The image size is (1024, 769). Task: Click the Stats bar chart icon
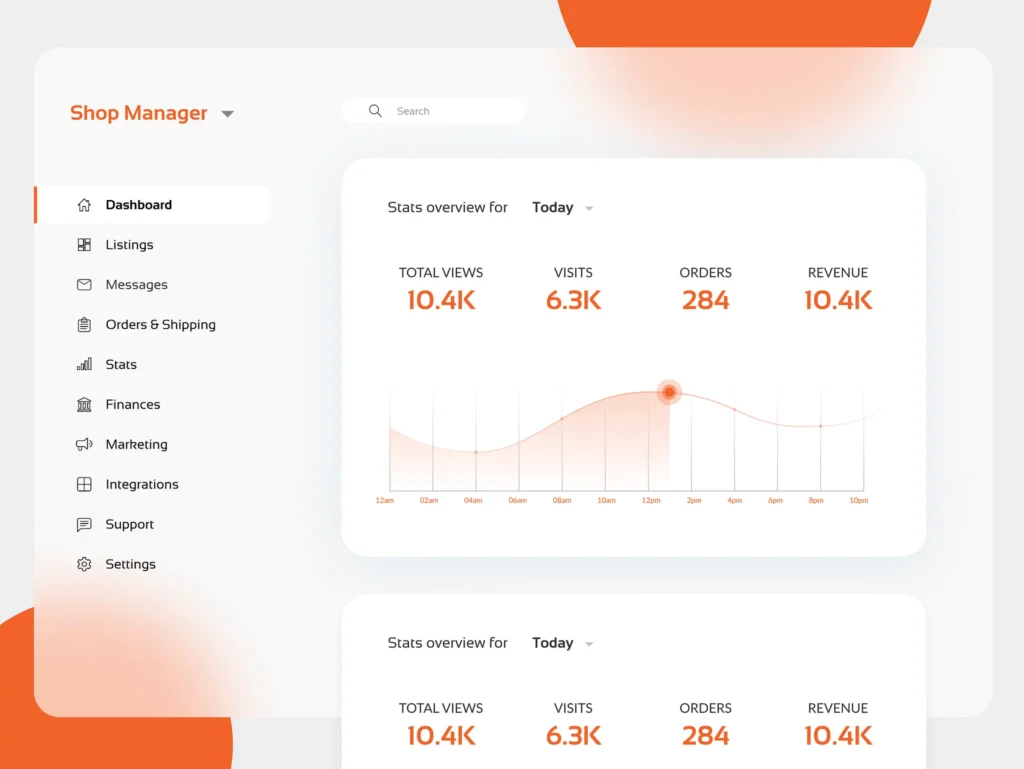pyautogui.click(x=84, y=365)
